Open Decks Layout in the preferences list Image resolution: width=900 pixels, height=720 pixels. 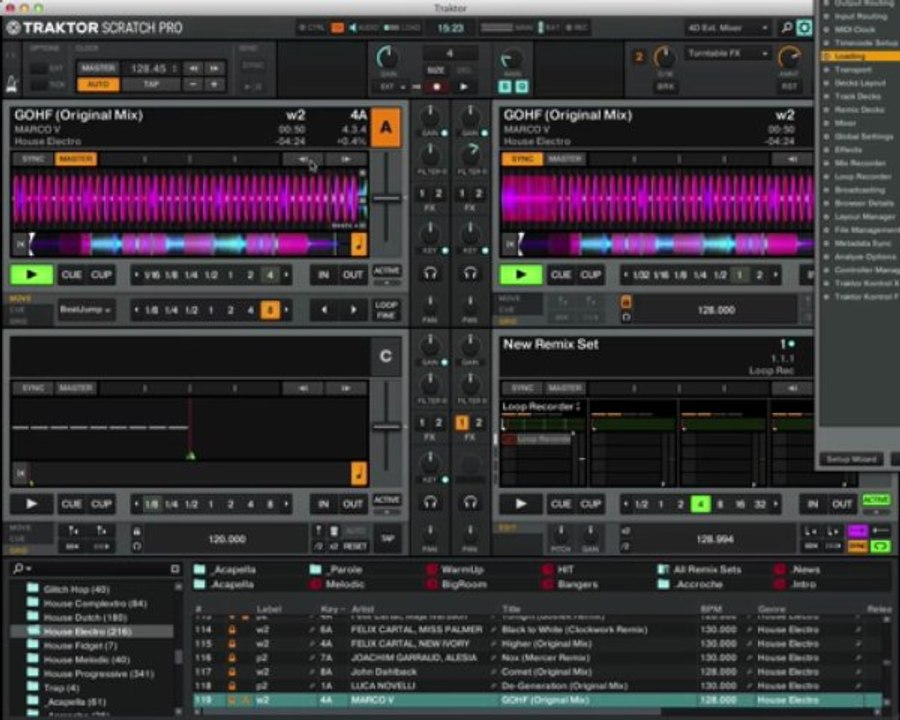[x=859, y=83]
